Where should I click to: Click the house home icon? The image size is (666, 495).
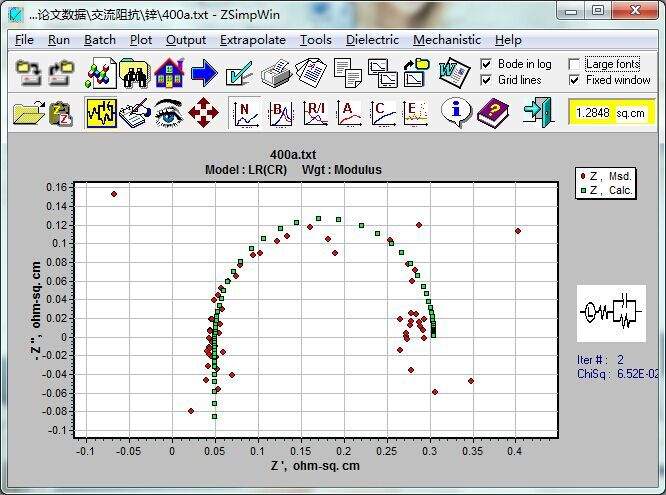[x=169, y=73]
